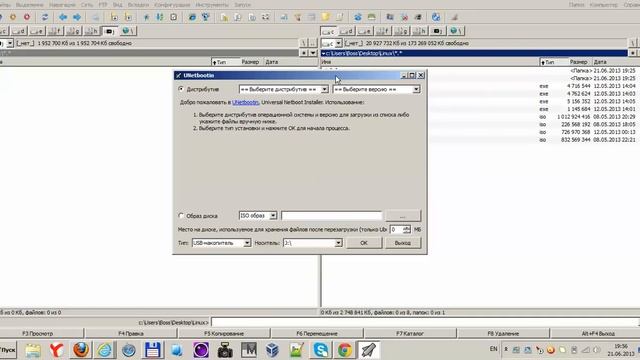Follow the UNetbootin hyperlink

(x=246, y=102)
